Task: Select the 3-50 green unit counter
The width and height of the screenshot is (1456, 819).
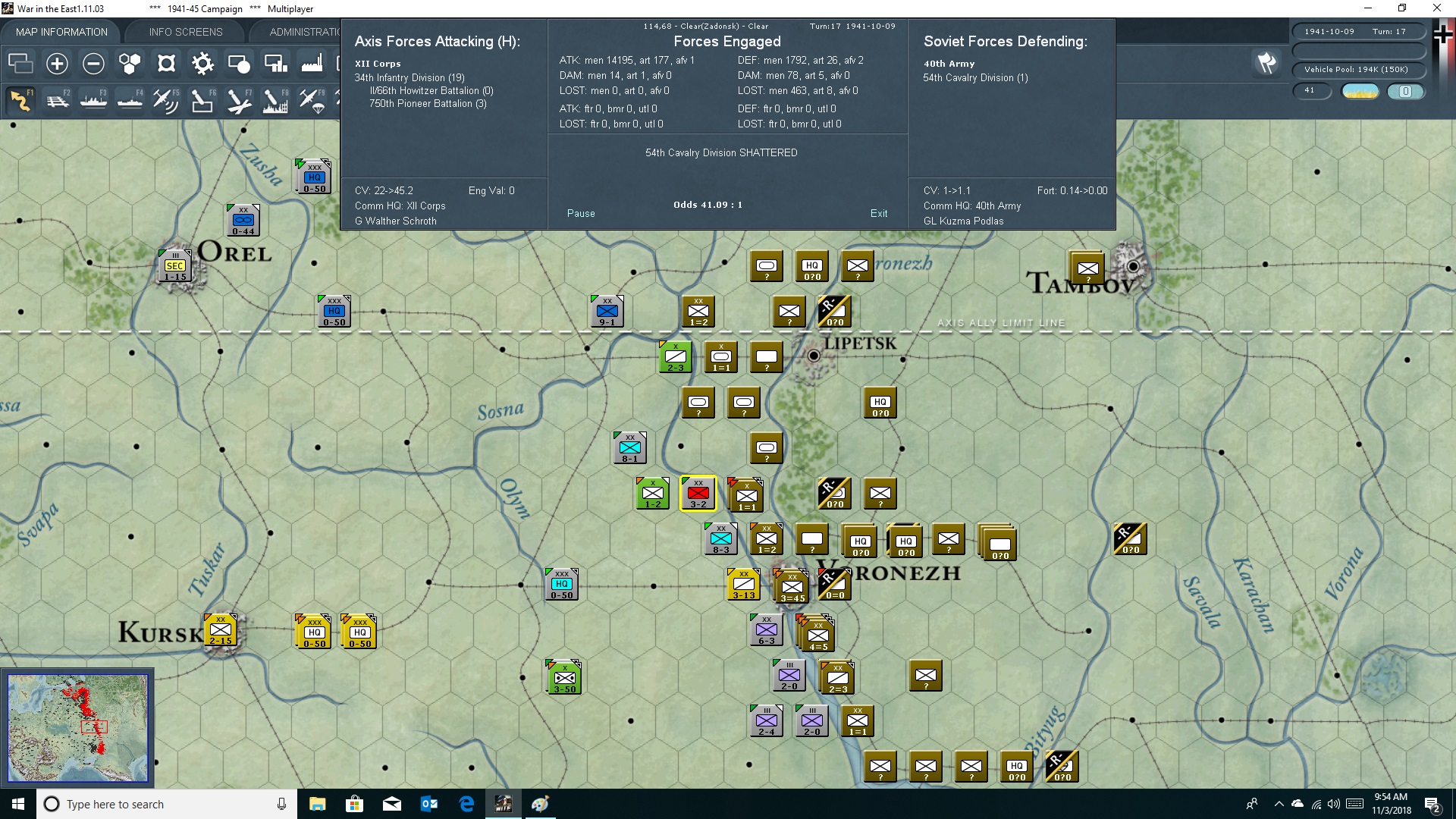Action: (x=564, y=676)
